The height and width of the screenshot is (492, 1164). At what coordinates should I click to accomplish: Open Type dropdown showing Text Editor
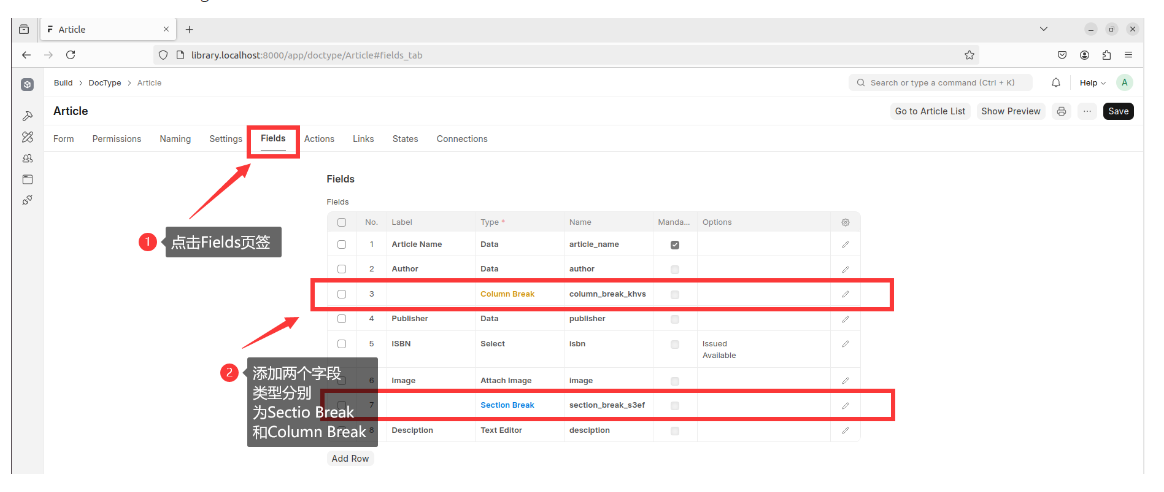(x=520, y=430)
